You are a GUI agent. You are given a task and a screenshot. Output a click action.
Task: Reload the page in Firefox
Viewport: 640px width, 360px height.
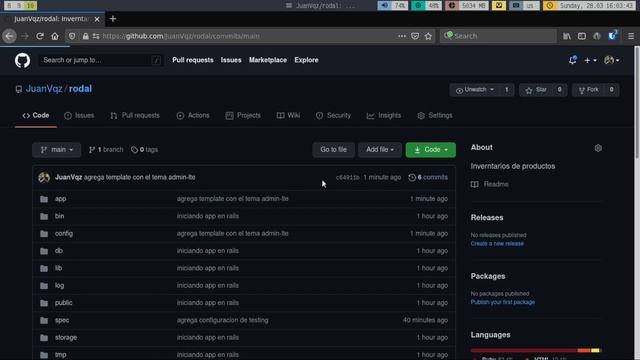click(40, 36)
